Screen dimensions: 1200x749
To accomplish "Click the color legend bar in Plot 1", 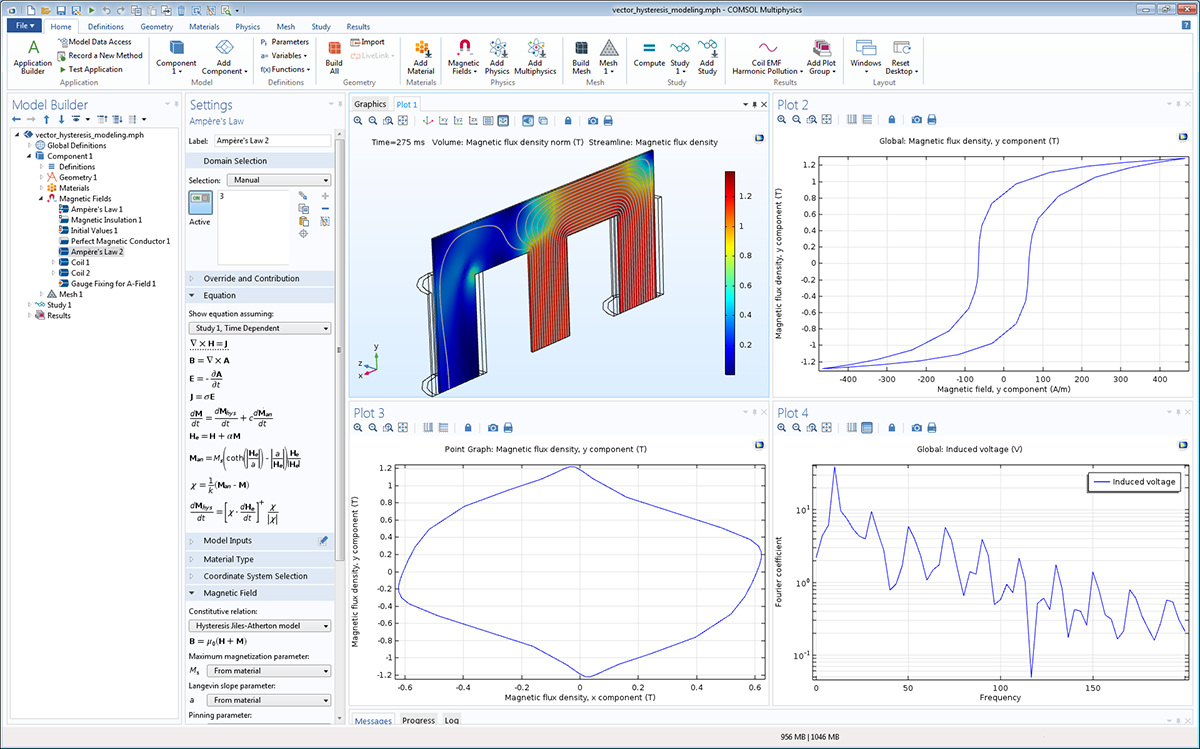I will point(730,272).
